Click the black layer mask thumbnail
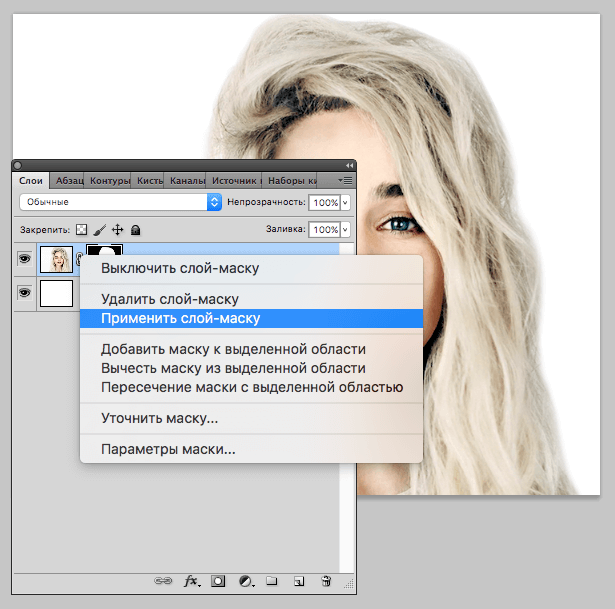 pos(104,249)
